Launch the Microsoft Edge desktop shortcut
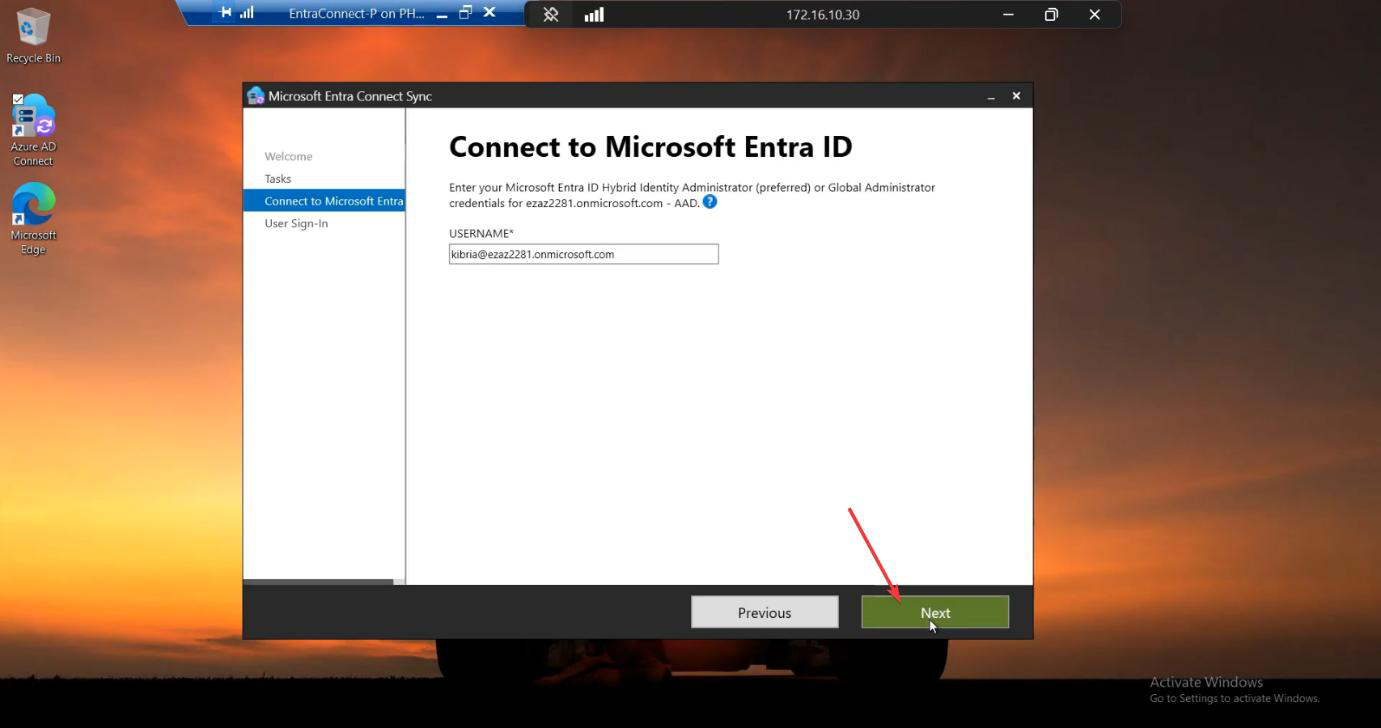Image resolution: width=1381 pixels, height=728 pixels. tap(33, 219)
